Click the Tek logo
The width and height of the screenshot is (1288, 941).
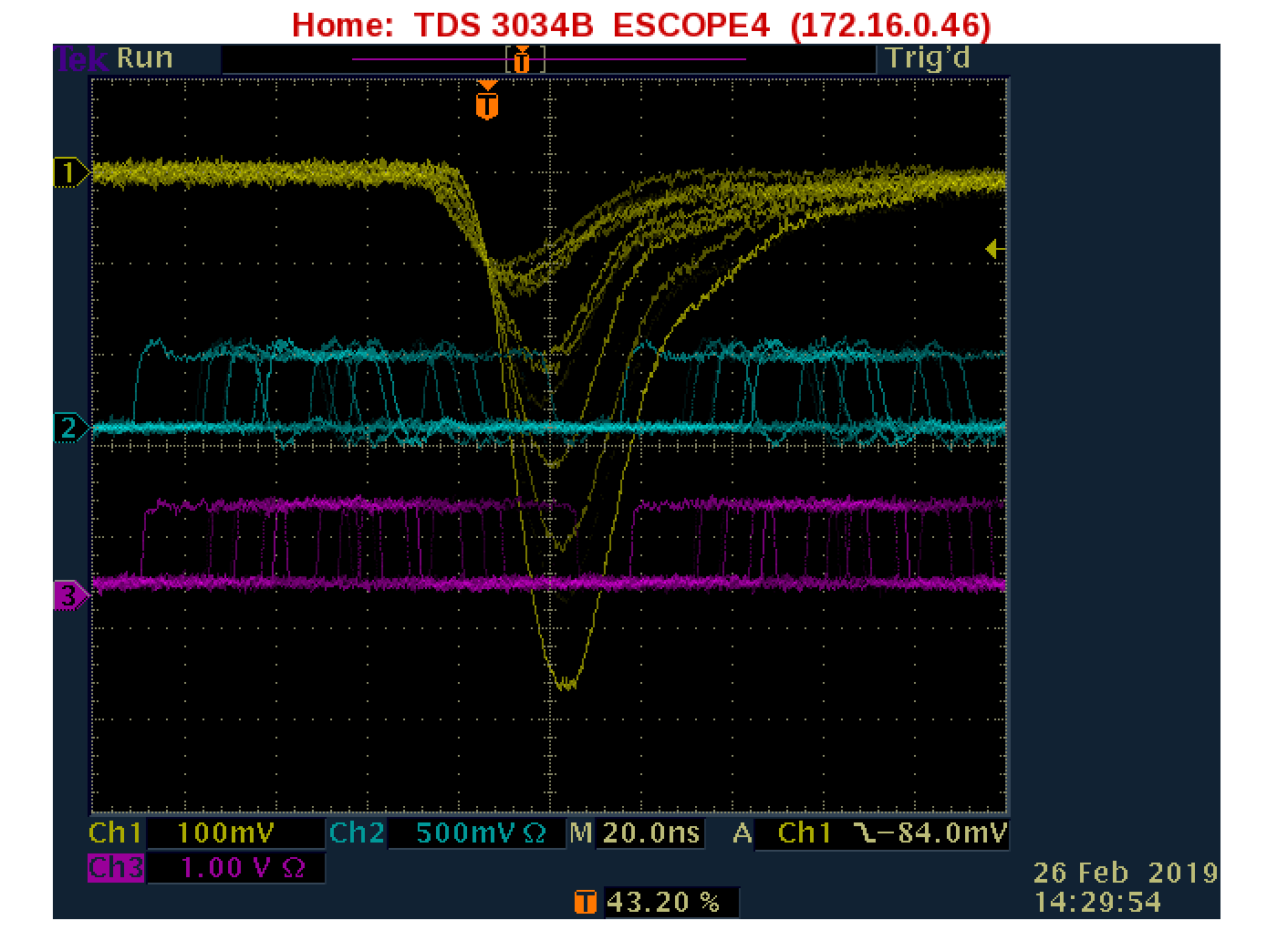click(x=83, y=58)
